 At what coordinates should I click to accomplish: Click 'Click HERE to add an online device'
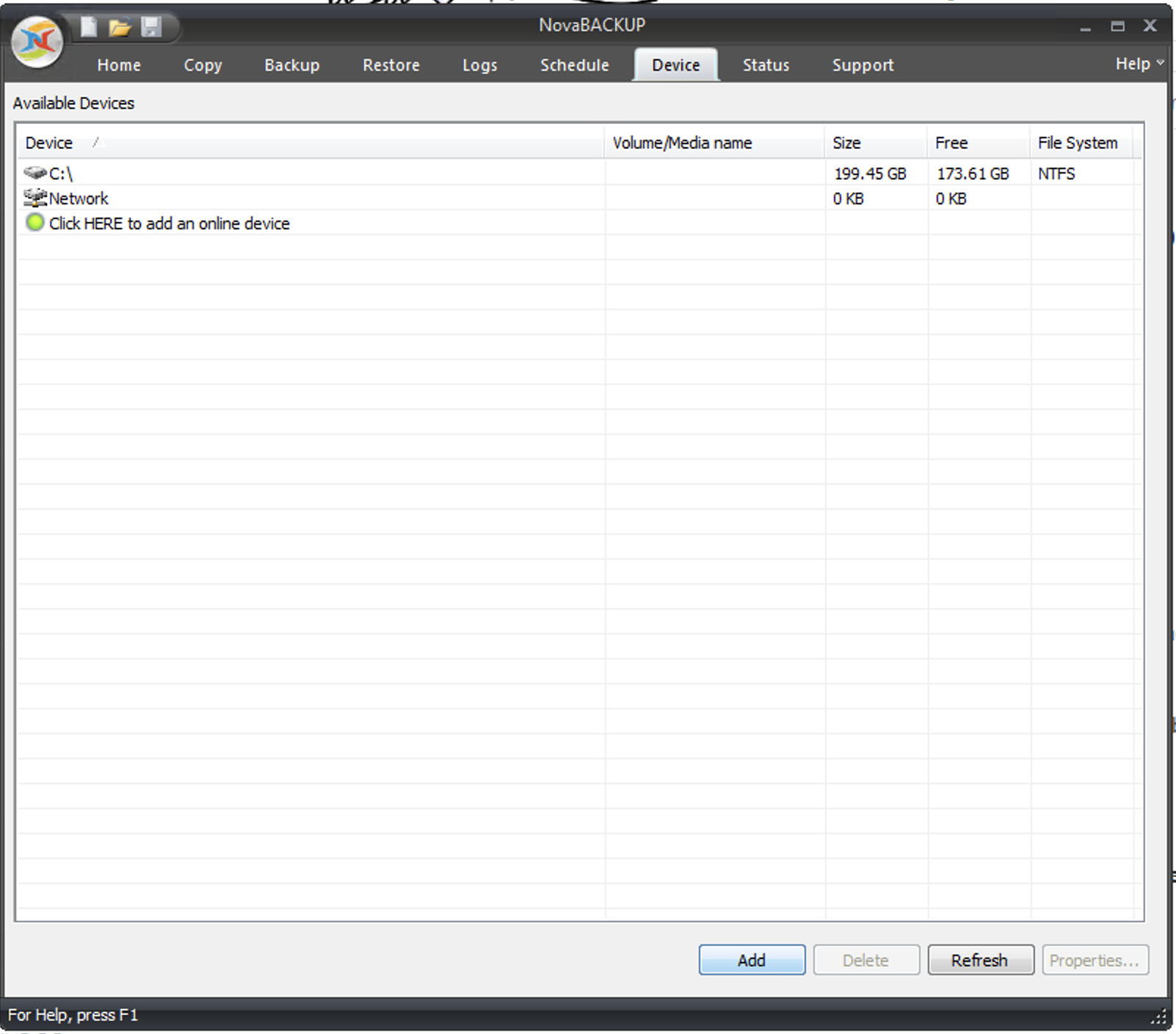(x=169, y=223)
